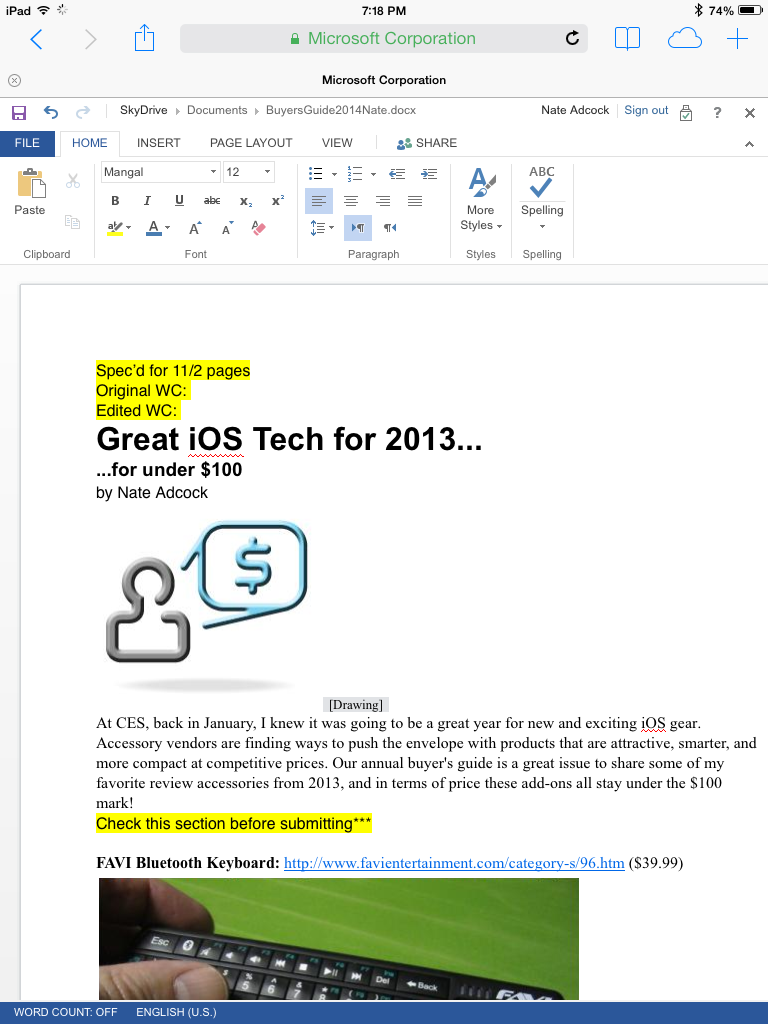Toggle underline formatting

[179, 200]
